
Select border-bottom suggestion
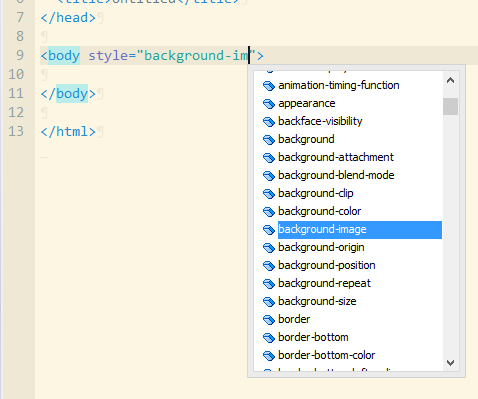click(x=313, y=338)
